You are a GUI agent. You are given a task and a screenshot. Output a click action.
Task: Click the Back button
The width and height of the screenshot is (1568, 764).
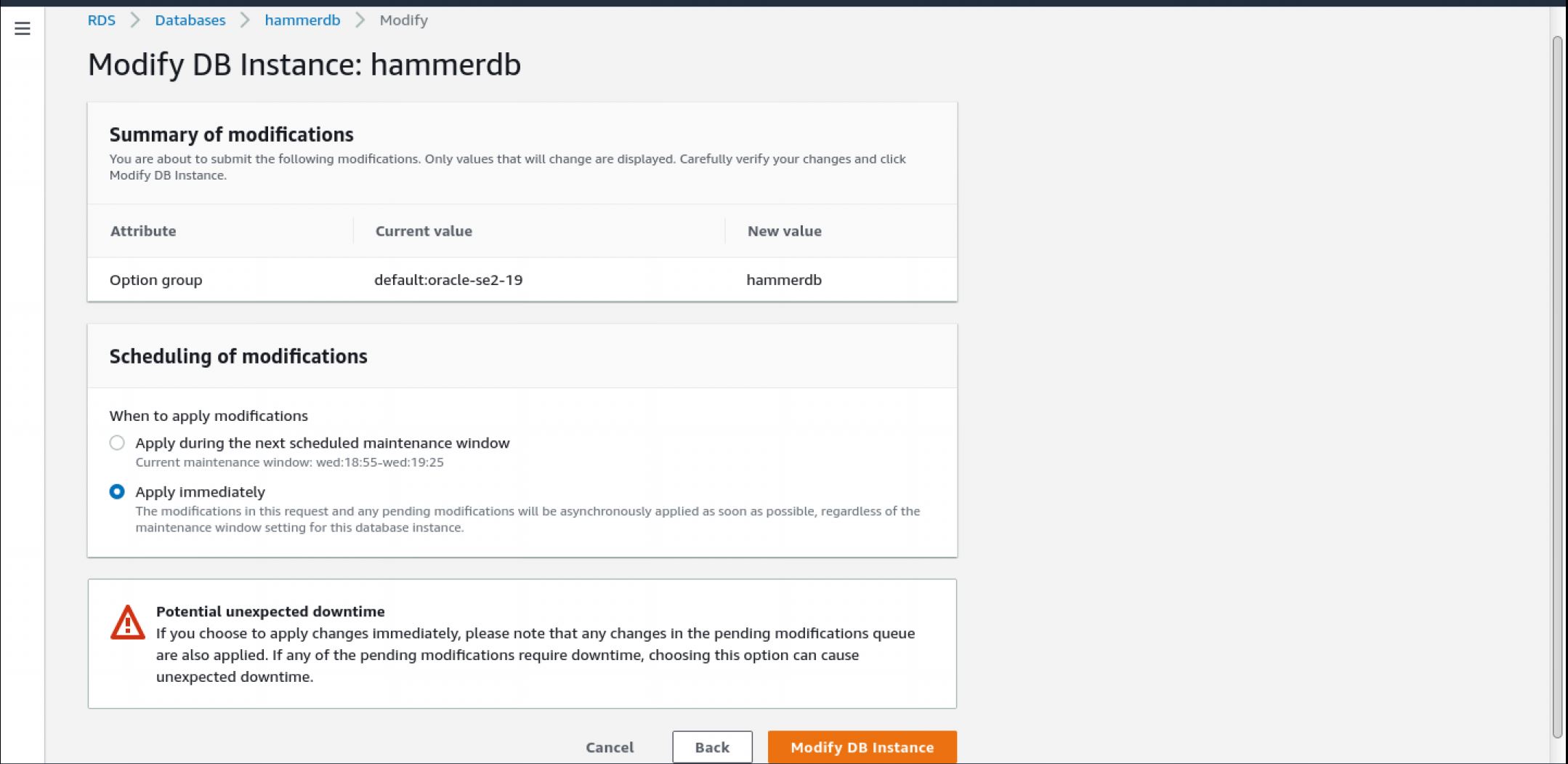pos(711,747)
